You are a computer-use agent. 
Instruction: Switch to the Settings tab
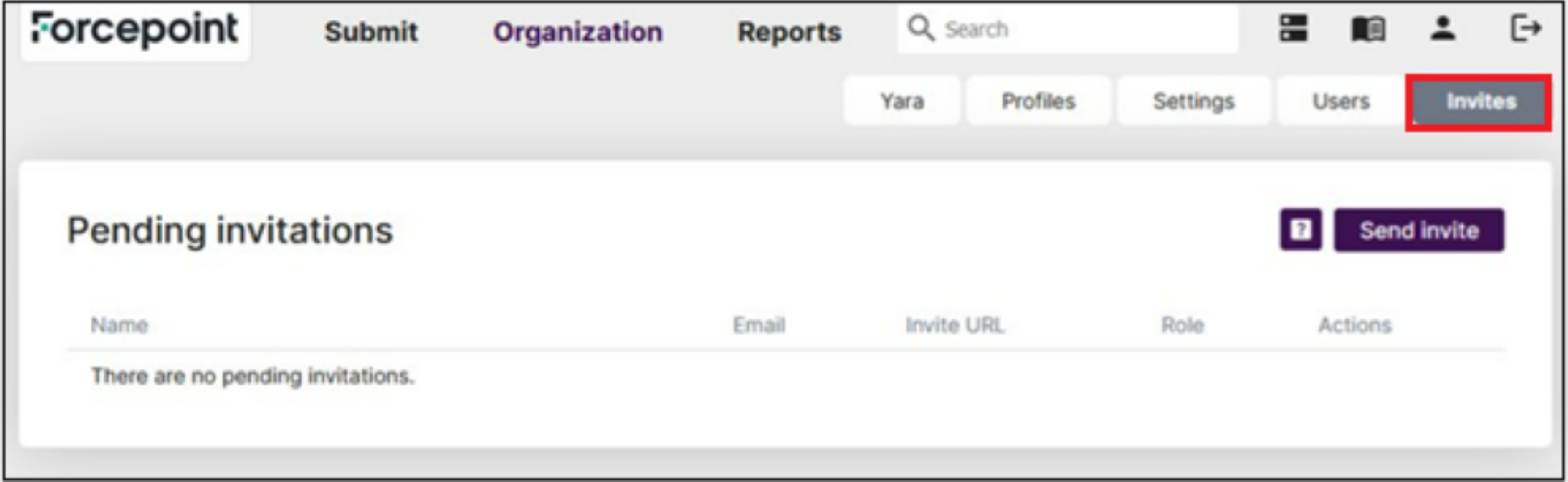tap(1193, 101)
